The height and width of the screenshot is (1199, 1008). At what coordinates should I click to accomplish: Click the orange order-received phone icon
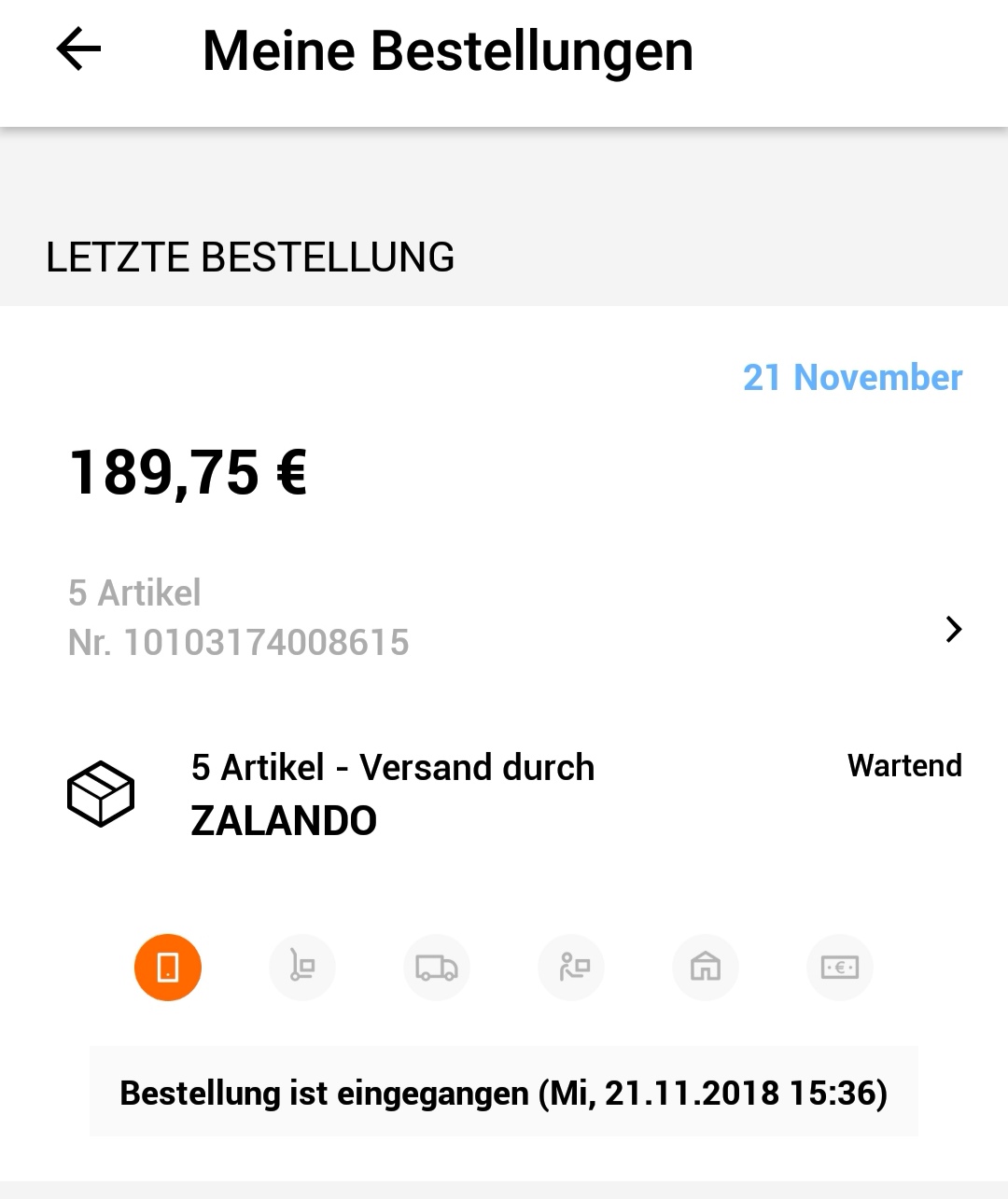[168, 968]
